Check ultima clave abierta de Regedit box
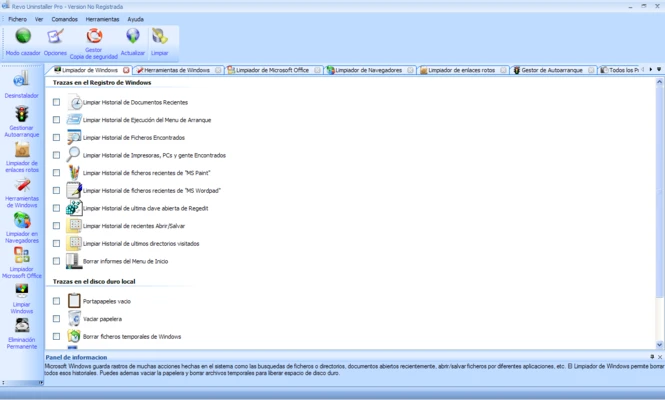This screenshot has width=665, height=400. pos(56,208)
